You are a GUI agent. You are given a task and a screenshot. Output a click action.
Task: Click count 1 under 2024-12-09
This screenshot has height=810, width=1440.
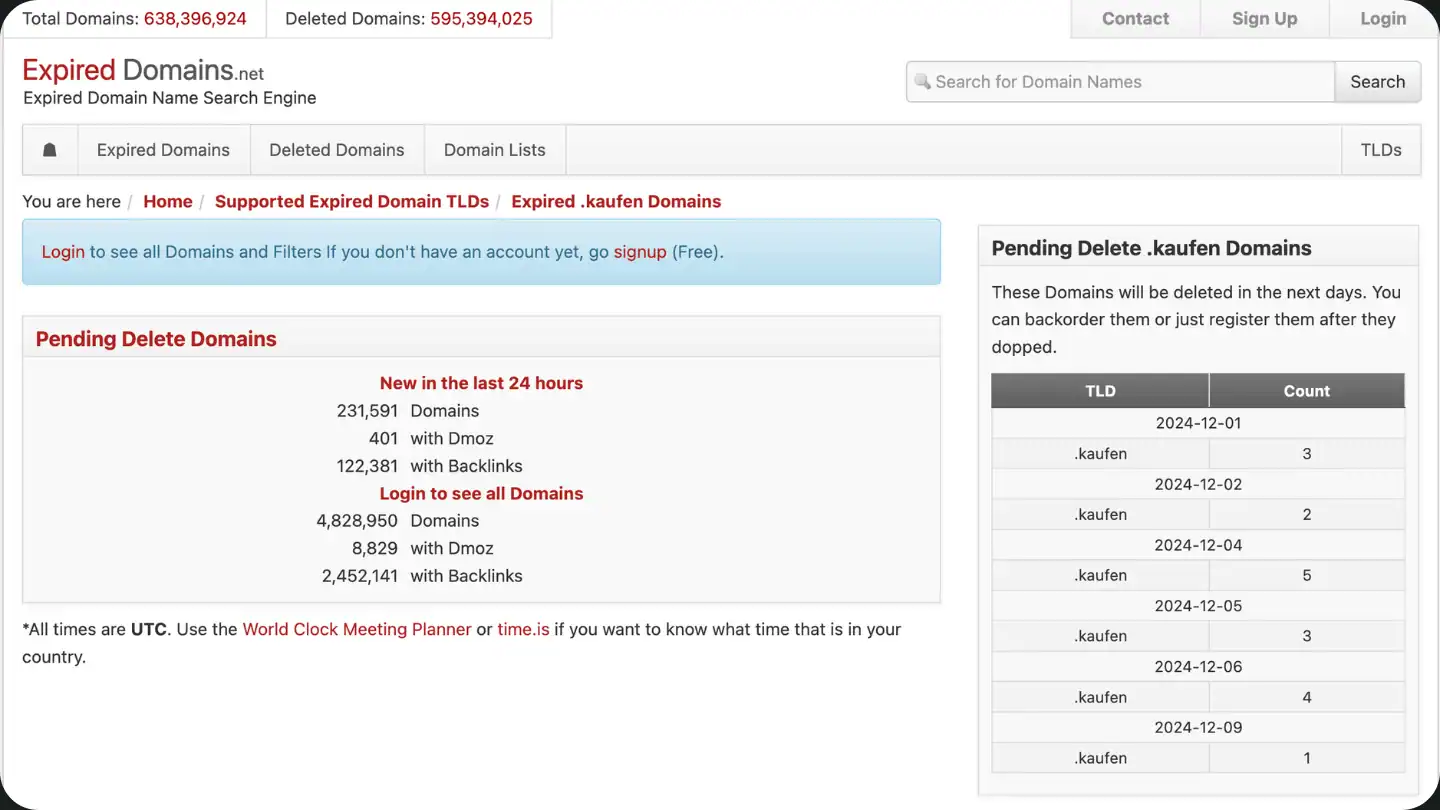coord(1307,758)
